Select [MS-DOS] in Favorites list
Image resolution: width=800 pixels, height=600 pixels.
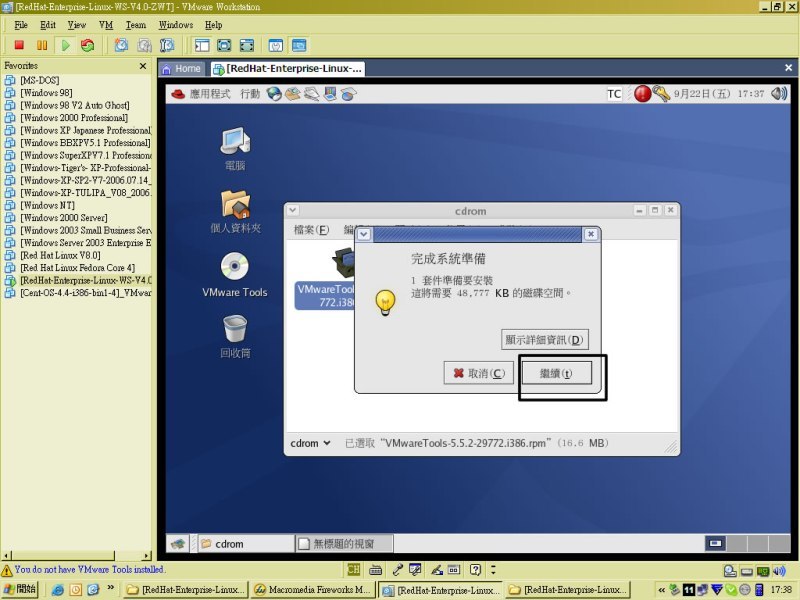click(x=40, y=80)
